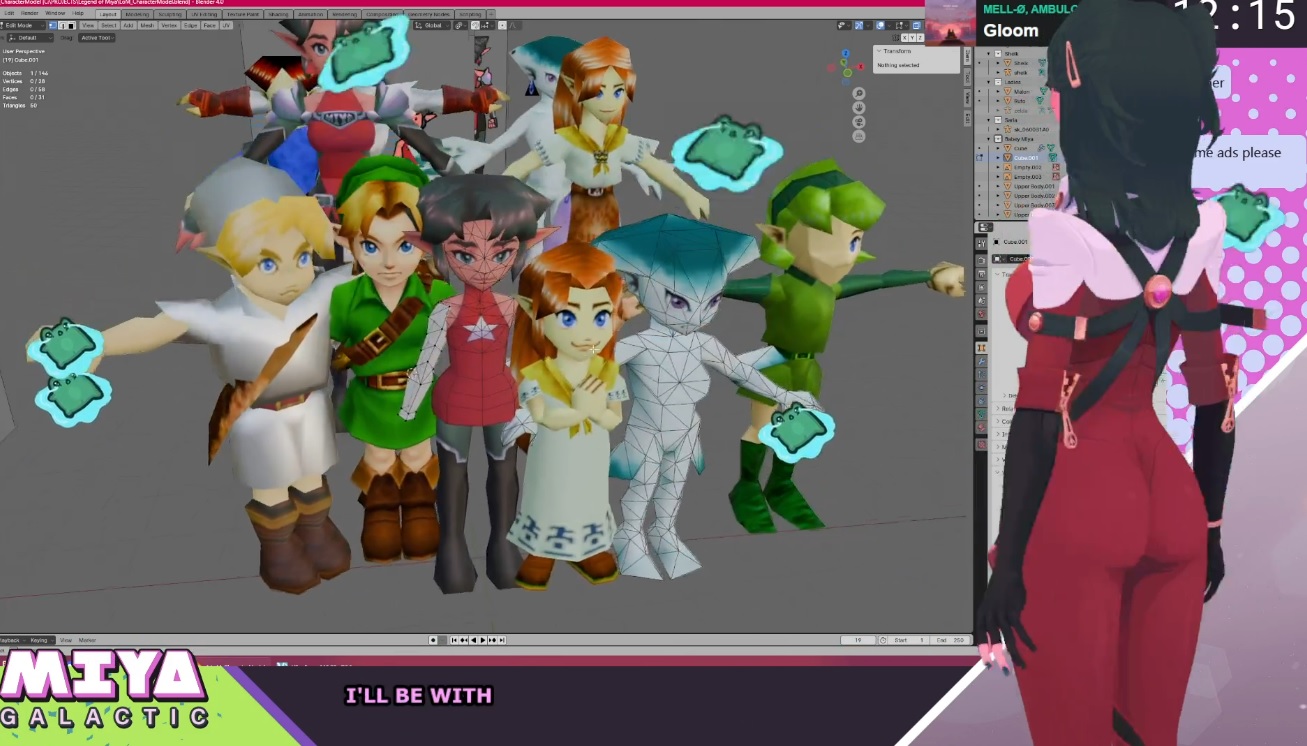This screenshot has width=1307, height=746.
Task: Switch to the Modeling workspace tab
Action: click(x=137, y=14)
